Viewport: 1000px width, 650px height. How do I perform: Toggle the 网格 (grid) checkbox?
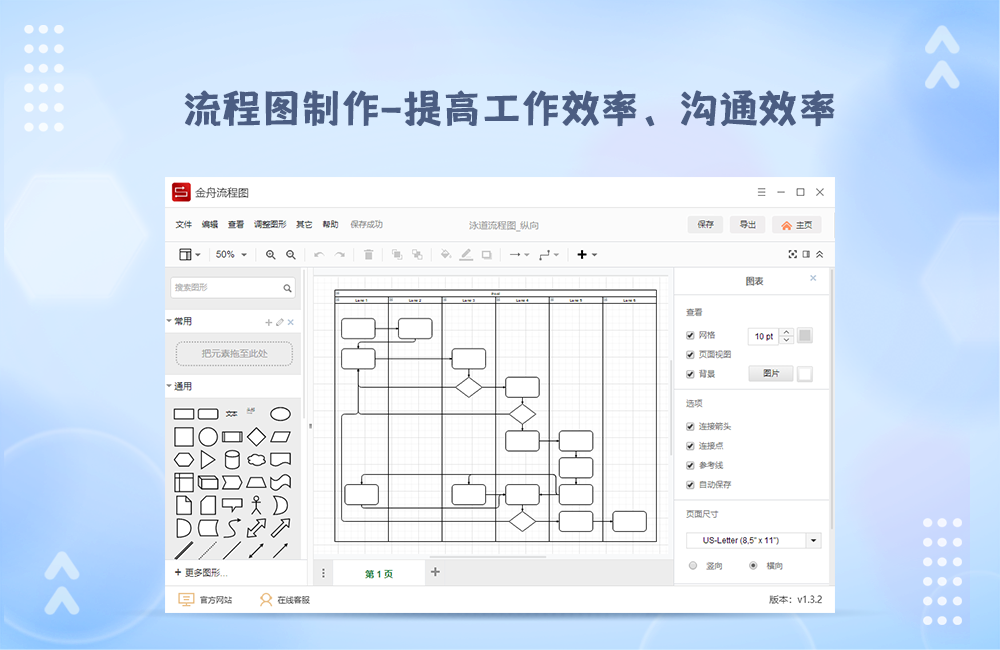tap(689, 335)
